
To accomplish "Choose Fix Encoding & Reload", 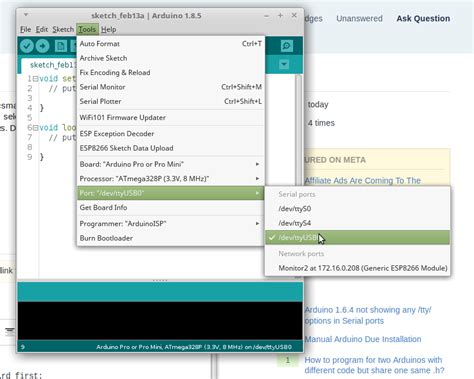I will [171, 72].
